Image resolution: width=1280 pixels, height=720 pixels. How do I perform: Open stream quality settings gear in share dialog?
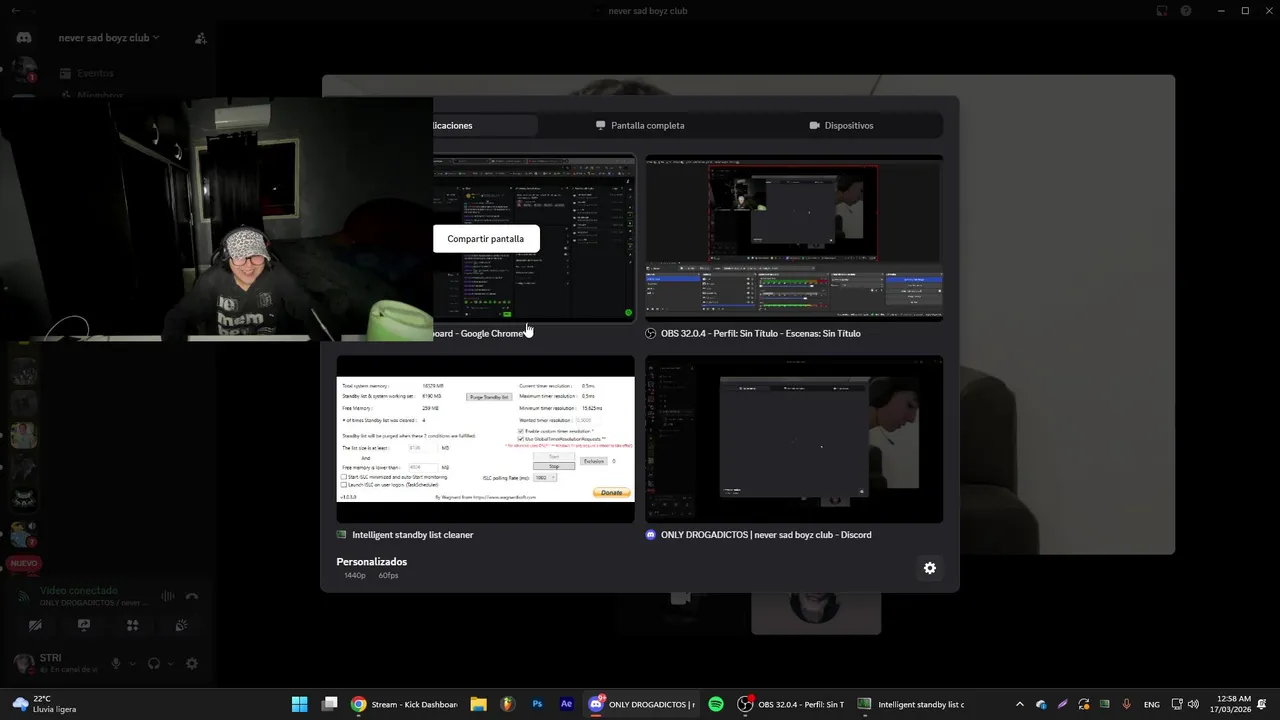pyautogui.click(x=930, y=568)
